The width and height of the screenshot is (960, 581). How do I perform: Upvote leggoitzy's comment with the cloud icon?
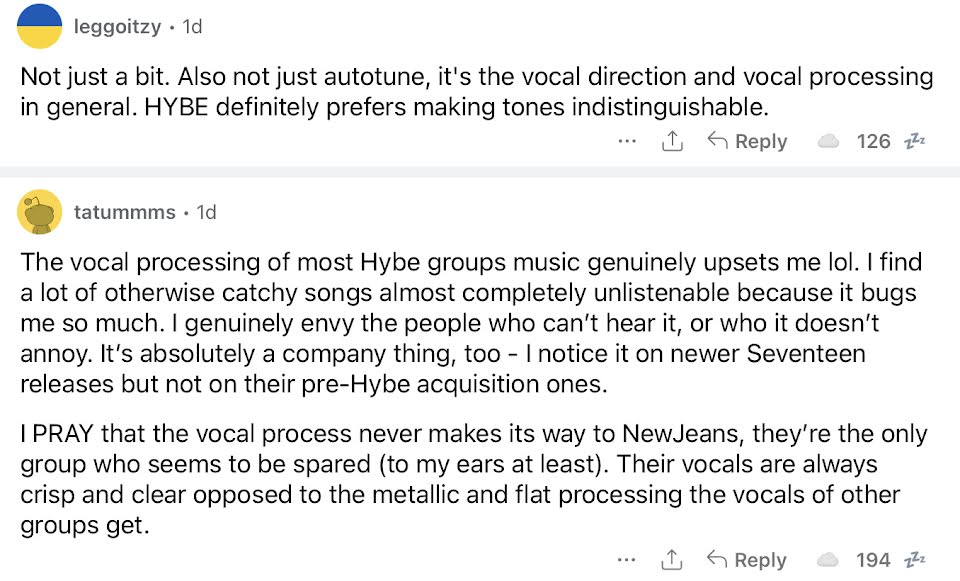coord(829,142)
